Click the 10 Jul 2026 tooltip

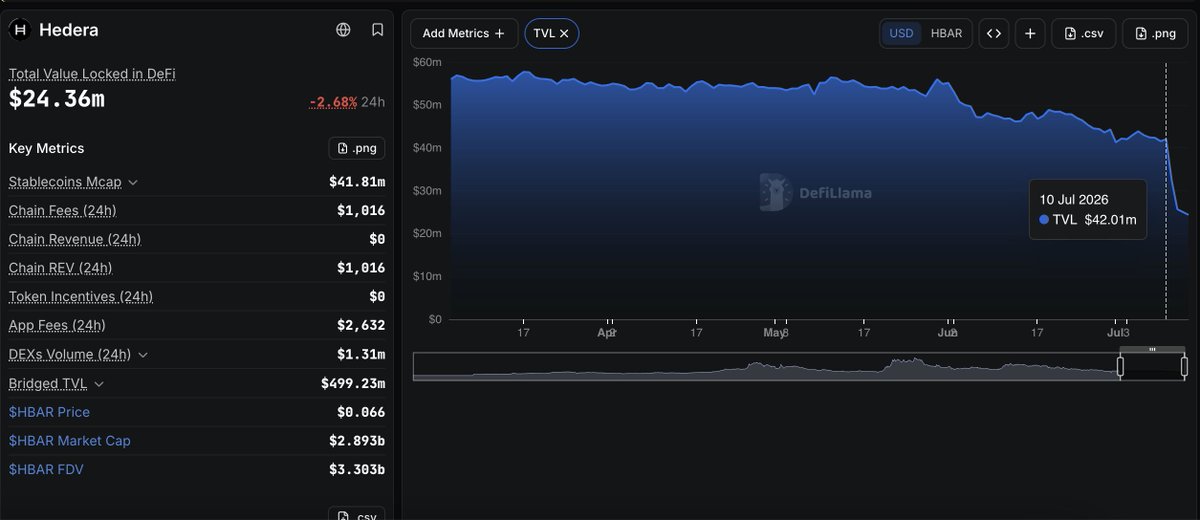pos(1088,210)
